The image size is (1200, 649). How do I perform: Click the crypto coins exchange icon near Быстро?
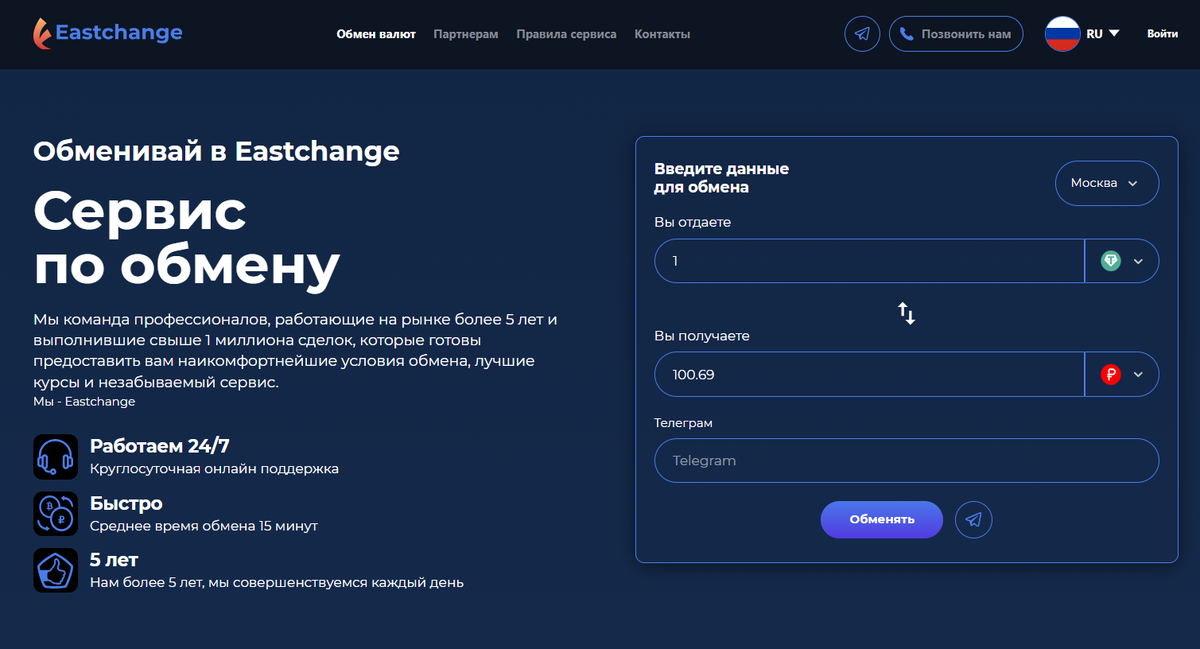pos(56,513)
